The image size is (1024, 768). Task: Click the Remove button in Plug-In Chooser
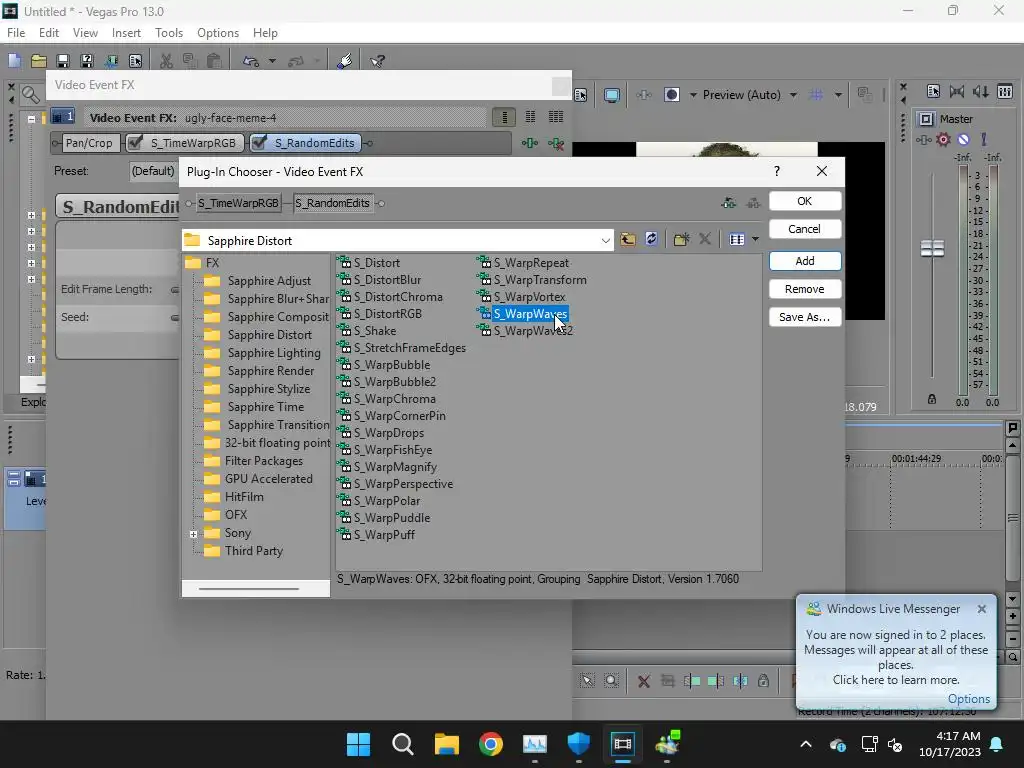tap(805, 289)
